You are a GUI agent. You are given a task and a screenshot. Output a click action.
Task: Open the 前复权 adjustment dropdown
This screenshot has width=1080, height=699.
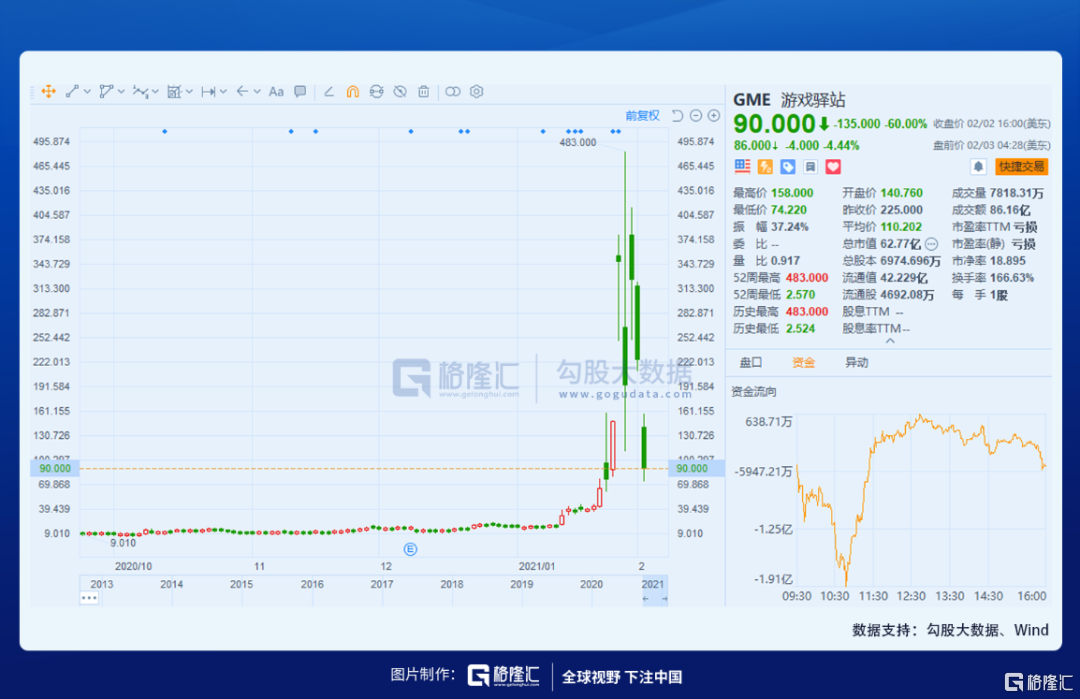(x=642, y=116)
